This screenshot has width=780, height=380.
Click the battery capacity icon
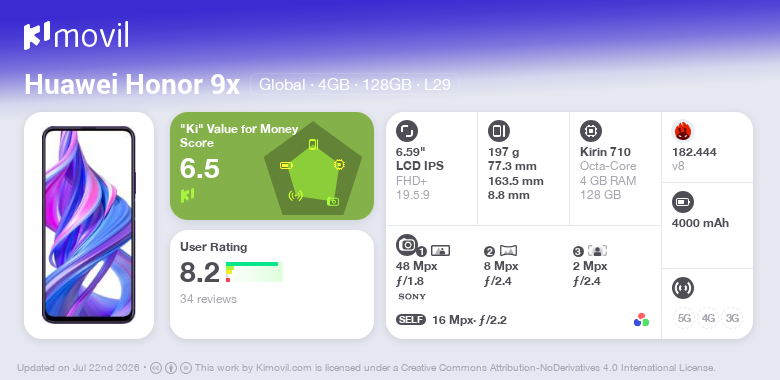[683, 202]
